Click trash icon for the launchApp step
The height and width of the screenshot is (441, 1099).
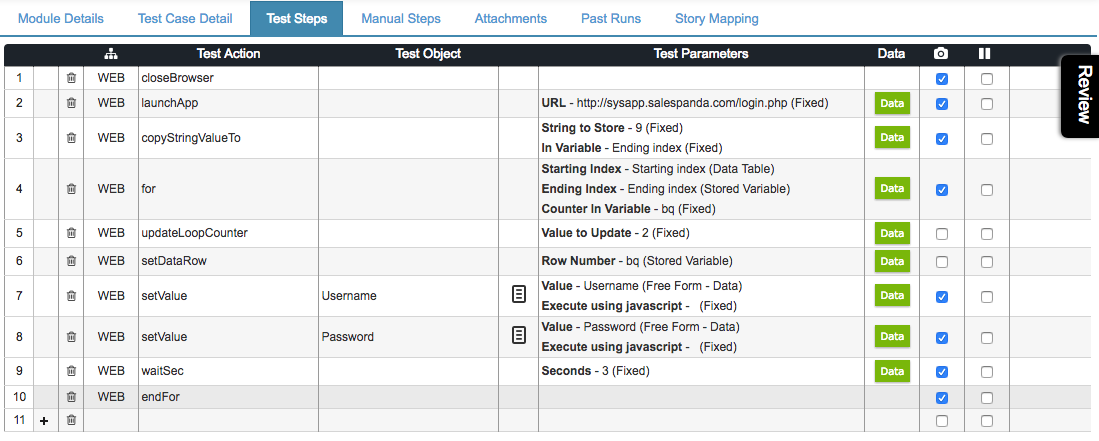pyautogui.click(x=71, y=103)
